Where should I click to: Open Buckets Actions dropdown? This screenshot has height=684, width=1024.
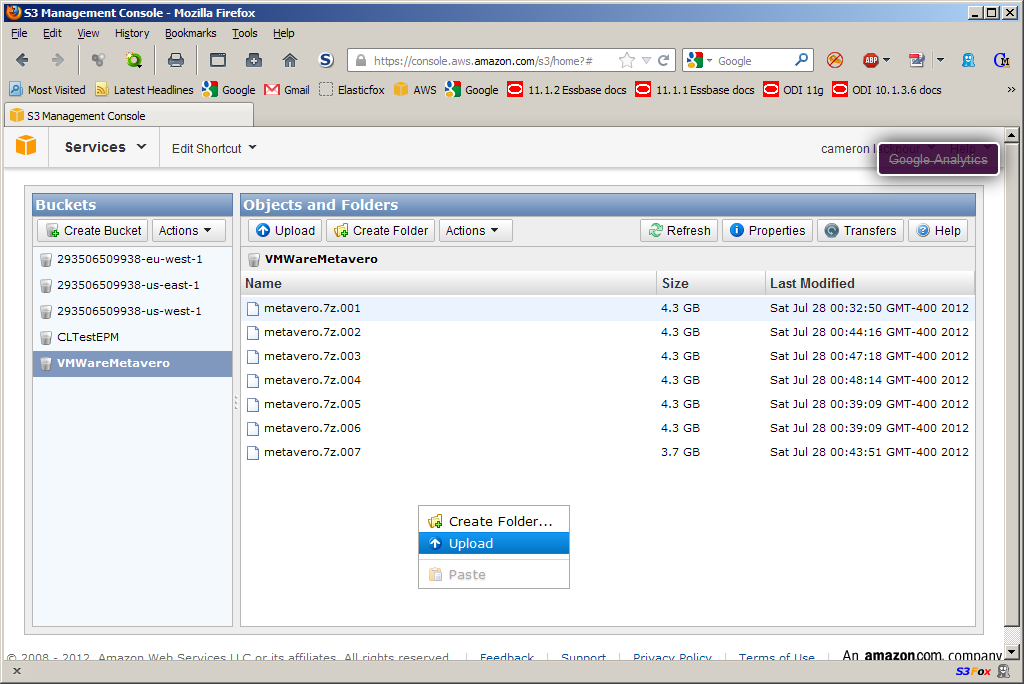pos(188,231)
